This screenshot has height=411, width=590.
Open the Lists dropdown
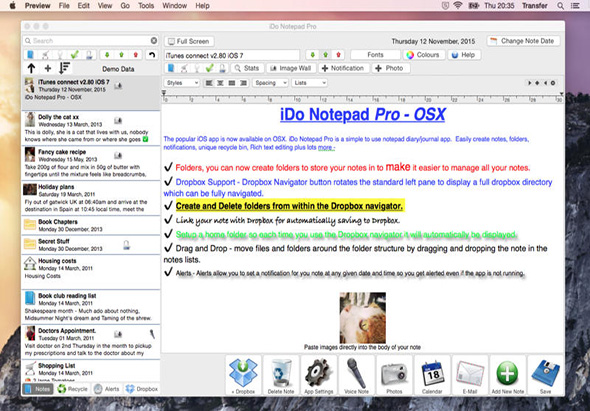pos(309,83)
